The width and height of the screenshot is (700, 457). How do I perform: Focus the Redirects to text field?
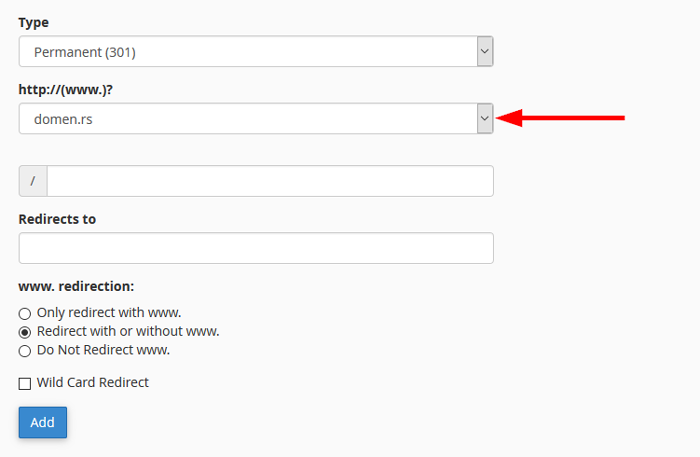pos(256,248)
